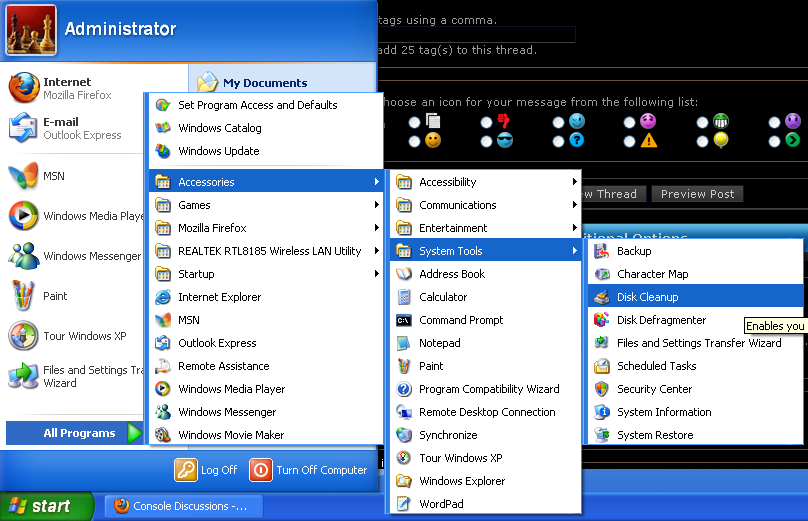Expand the Mozilla Firefox program folder
The width and height of the screenshot is (808, 521).
pyautogui.click(x=266, y=228)
